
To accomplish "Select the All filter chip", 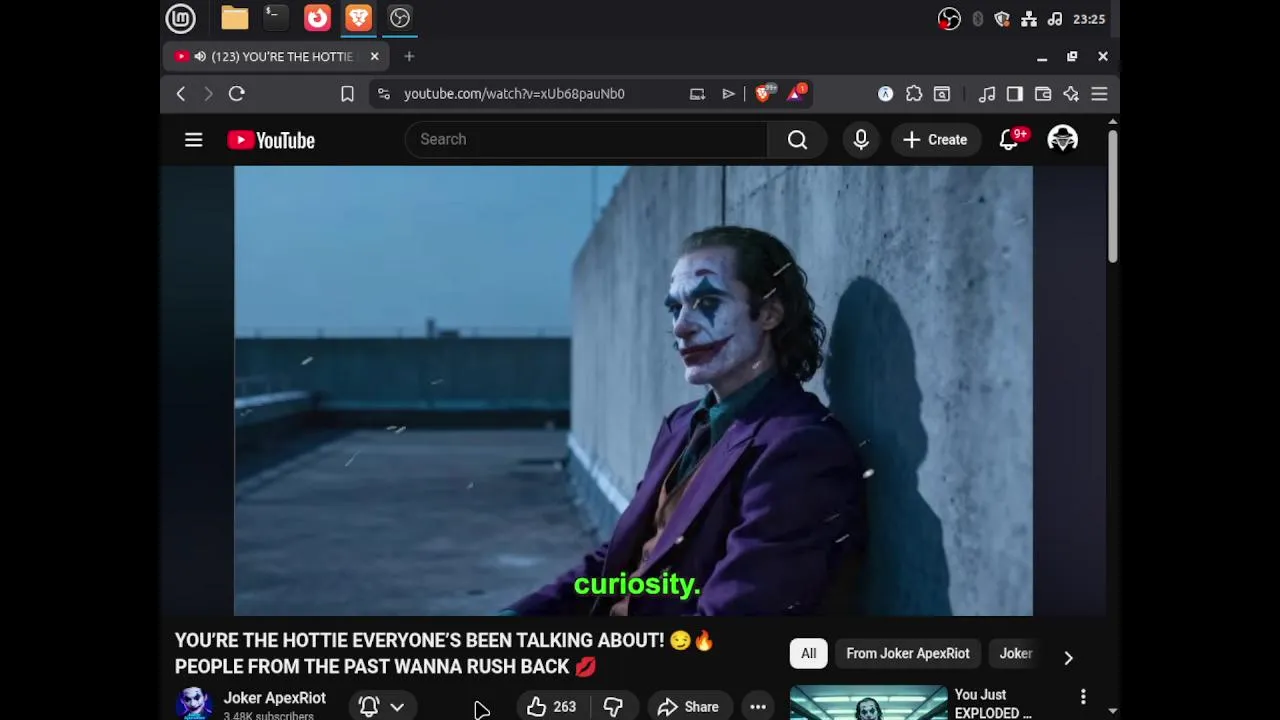I will click(808, 653).
